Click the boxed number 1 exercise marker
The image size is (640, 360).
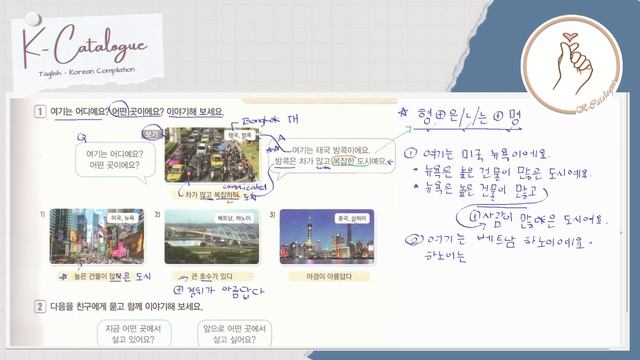40,111
